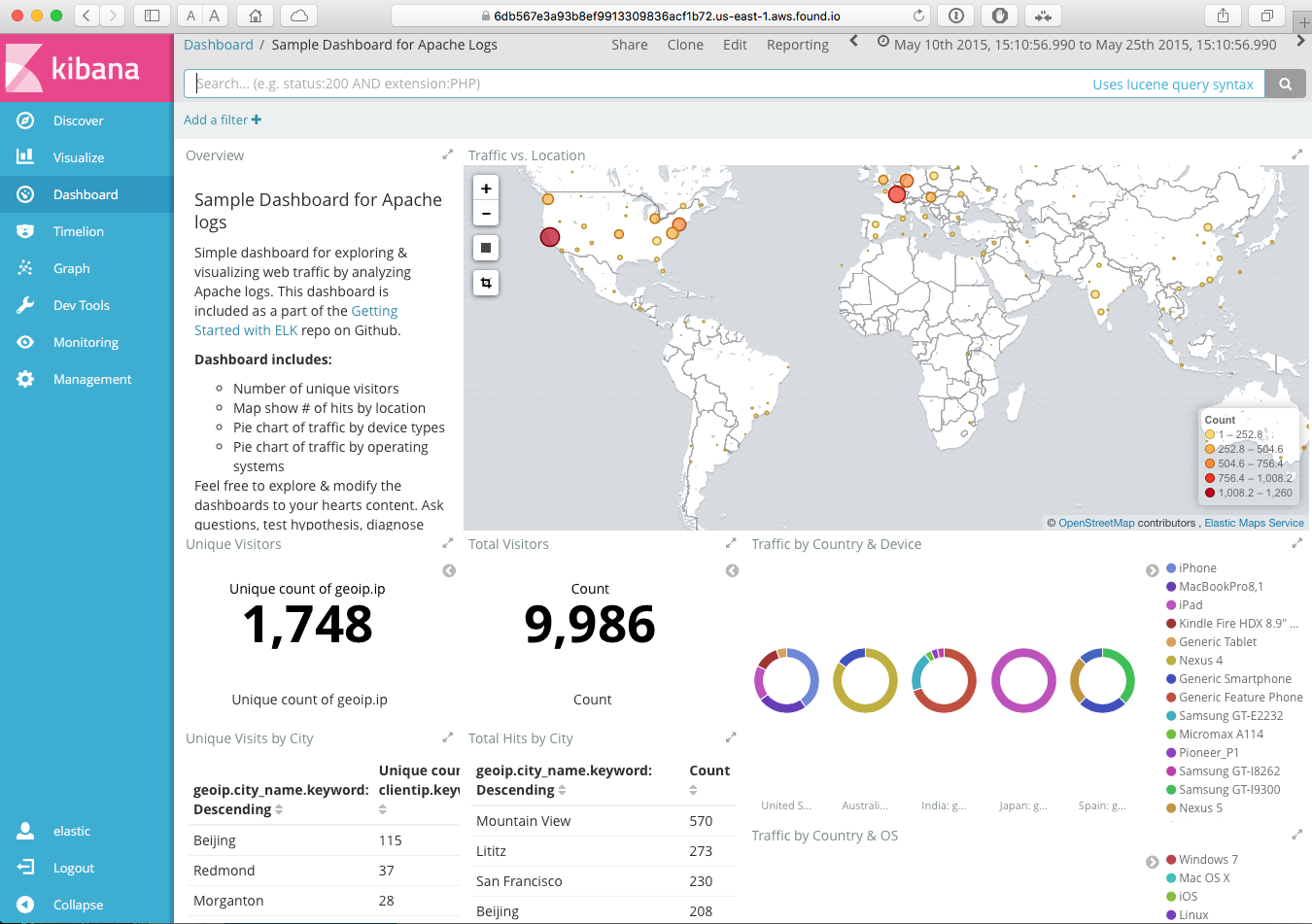Viewport: 1312px width, 924px height.
Task: Expand the Total Visitors panel
Action: tap(731, 543)
